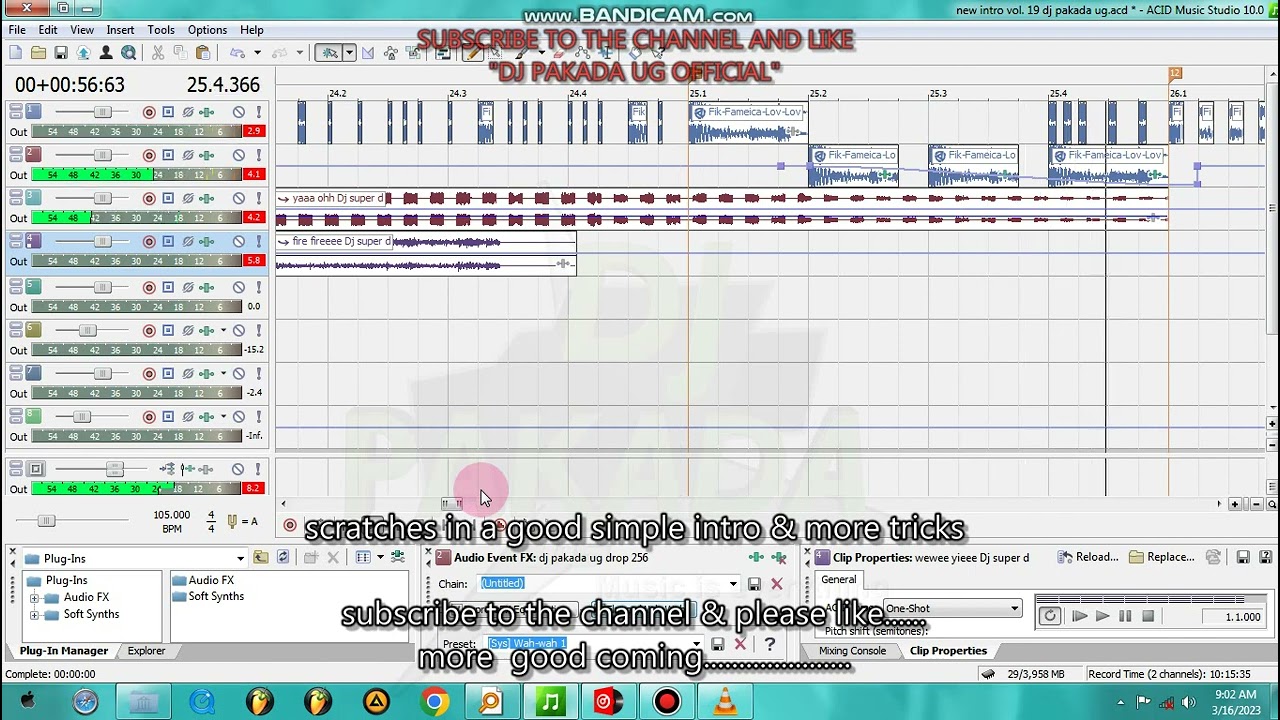
Task: Refresh the Plug-In Manager list
Action: point(283,558)
